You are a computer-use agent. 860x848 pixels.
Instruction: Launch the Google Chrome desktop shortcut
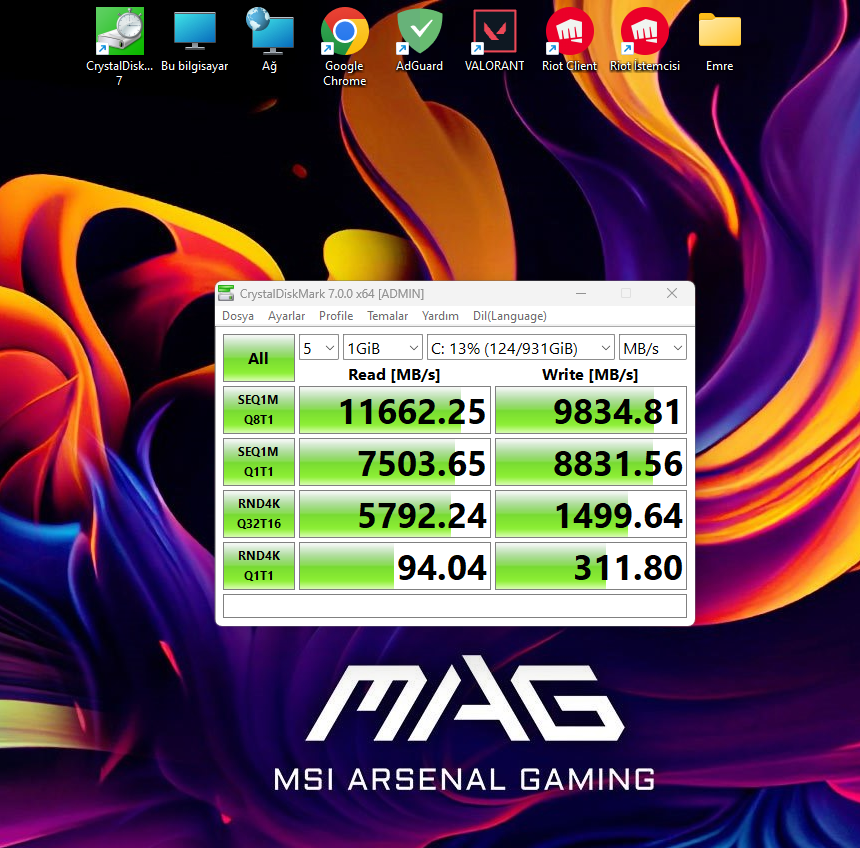[344, 47]
